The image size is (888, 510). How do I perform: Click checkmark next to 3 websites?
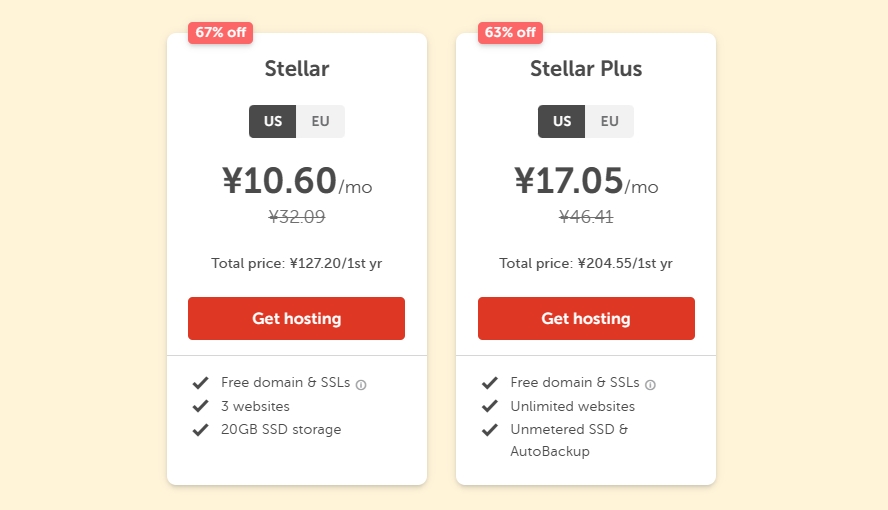(201, 406)
